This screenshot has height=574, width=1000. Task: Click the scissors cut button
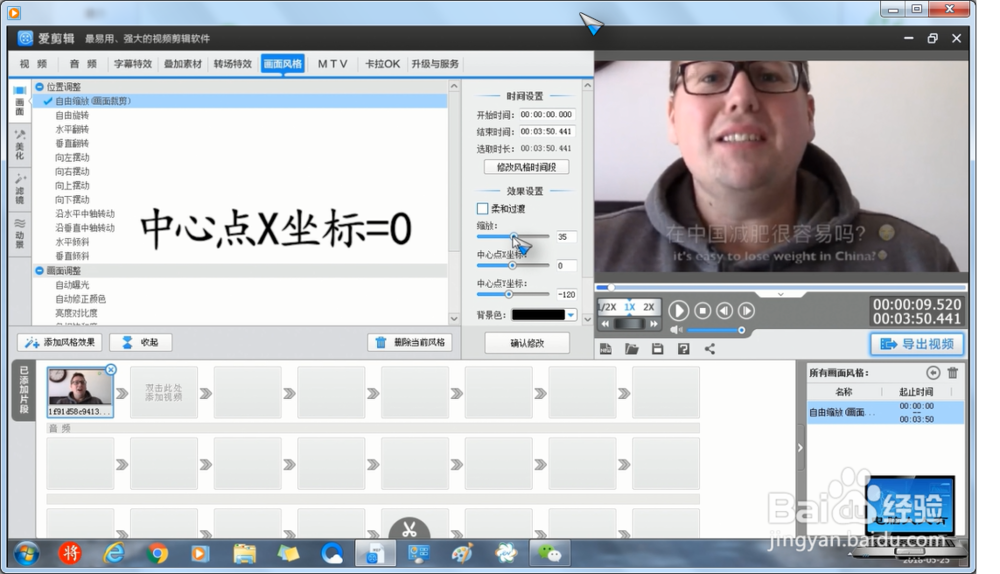pyautogui.click(x=409, y=529)
